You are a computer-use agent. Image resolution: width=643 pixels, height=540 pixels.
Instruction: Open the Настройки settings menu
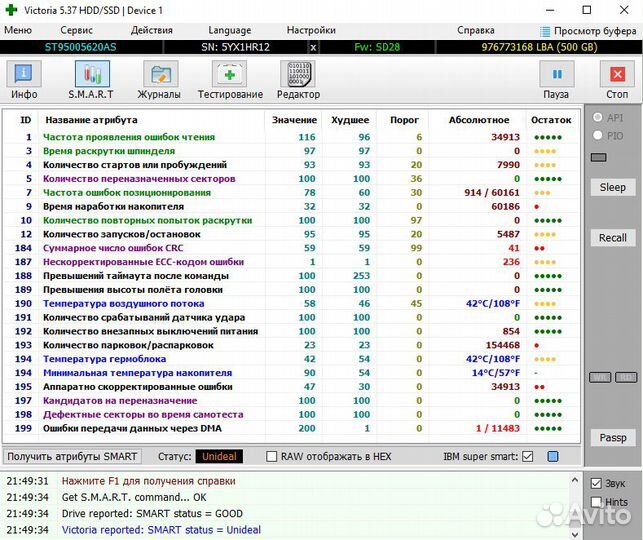point(311,31)
